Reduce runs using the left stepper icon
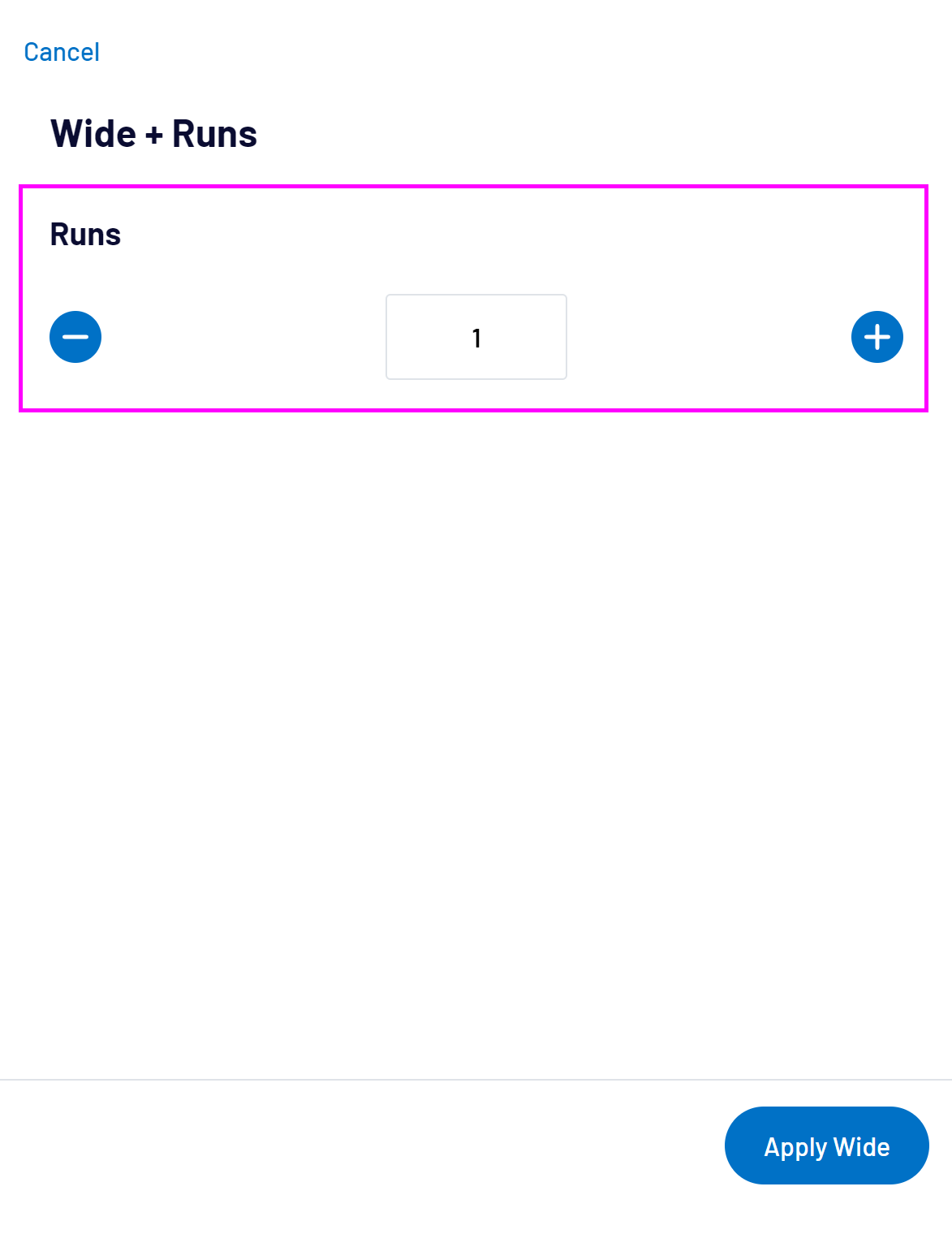The height and width of the screenshot is (1234, 952). coord(75,337)
